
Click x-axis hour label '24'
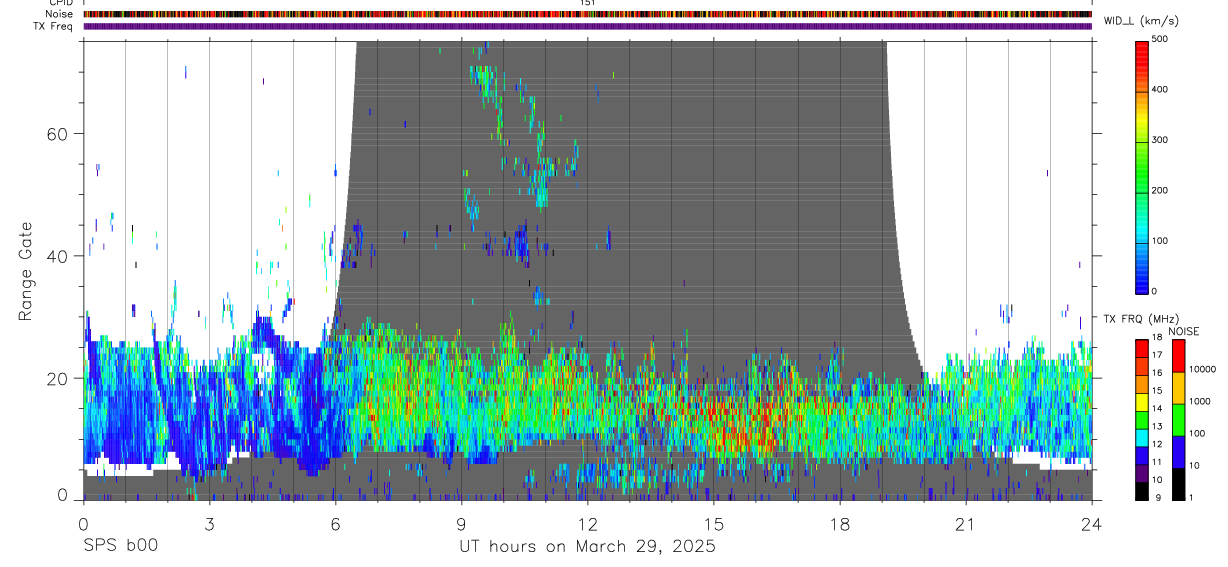[1092, 523]
